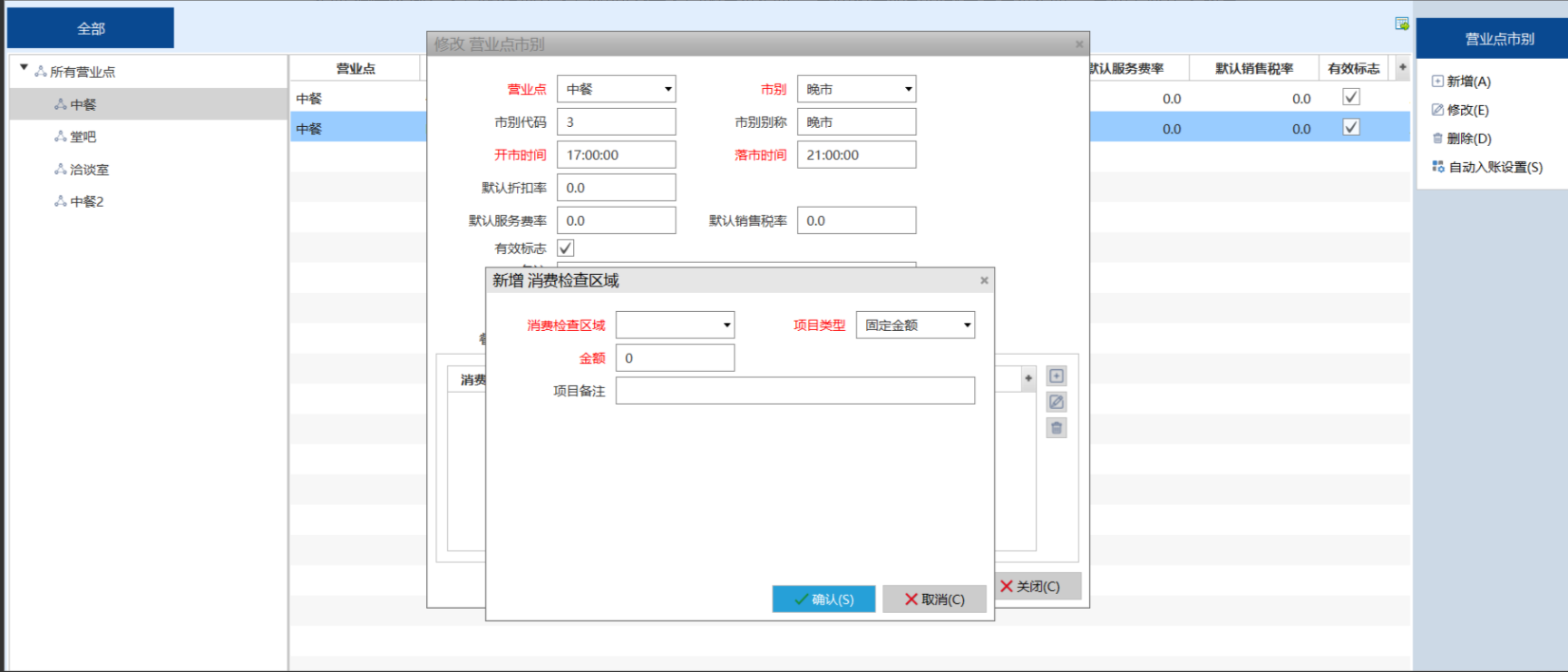Open the 项目类型 dropdown showing 固定金额
Screen dimensions: 1568x672
[x=915, y=326]
